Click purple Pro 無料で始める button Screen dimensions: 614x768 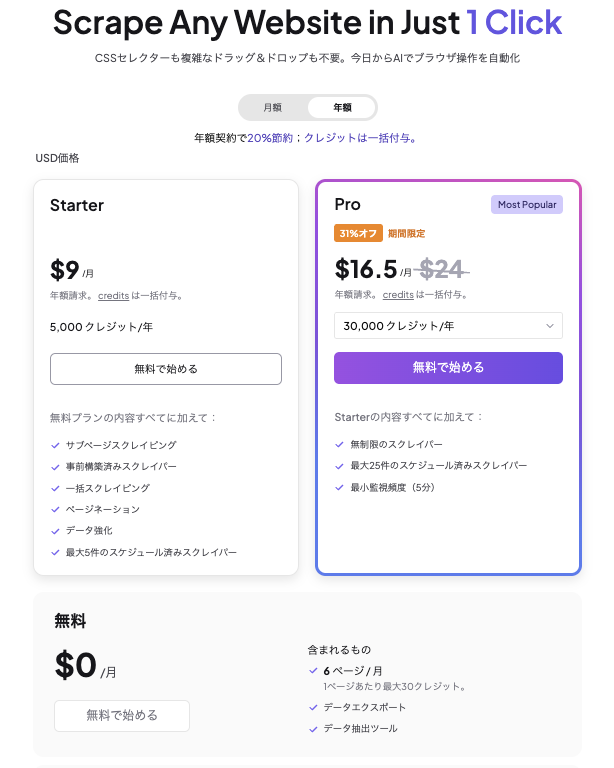point(448,368)
